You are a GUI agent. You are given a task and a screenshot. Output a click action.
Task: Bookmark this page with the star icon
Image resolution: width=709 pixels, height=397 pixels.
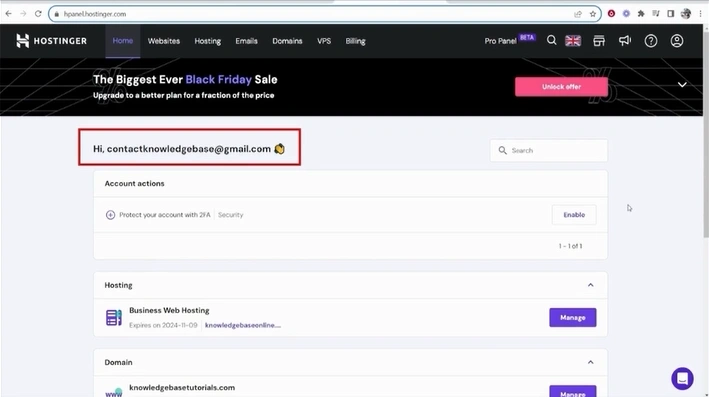[592, 14]
